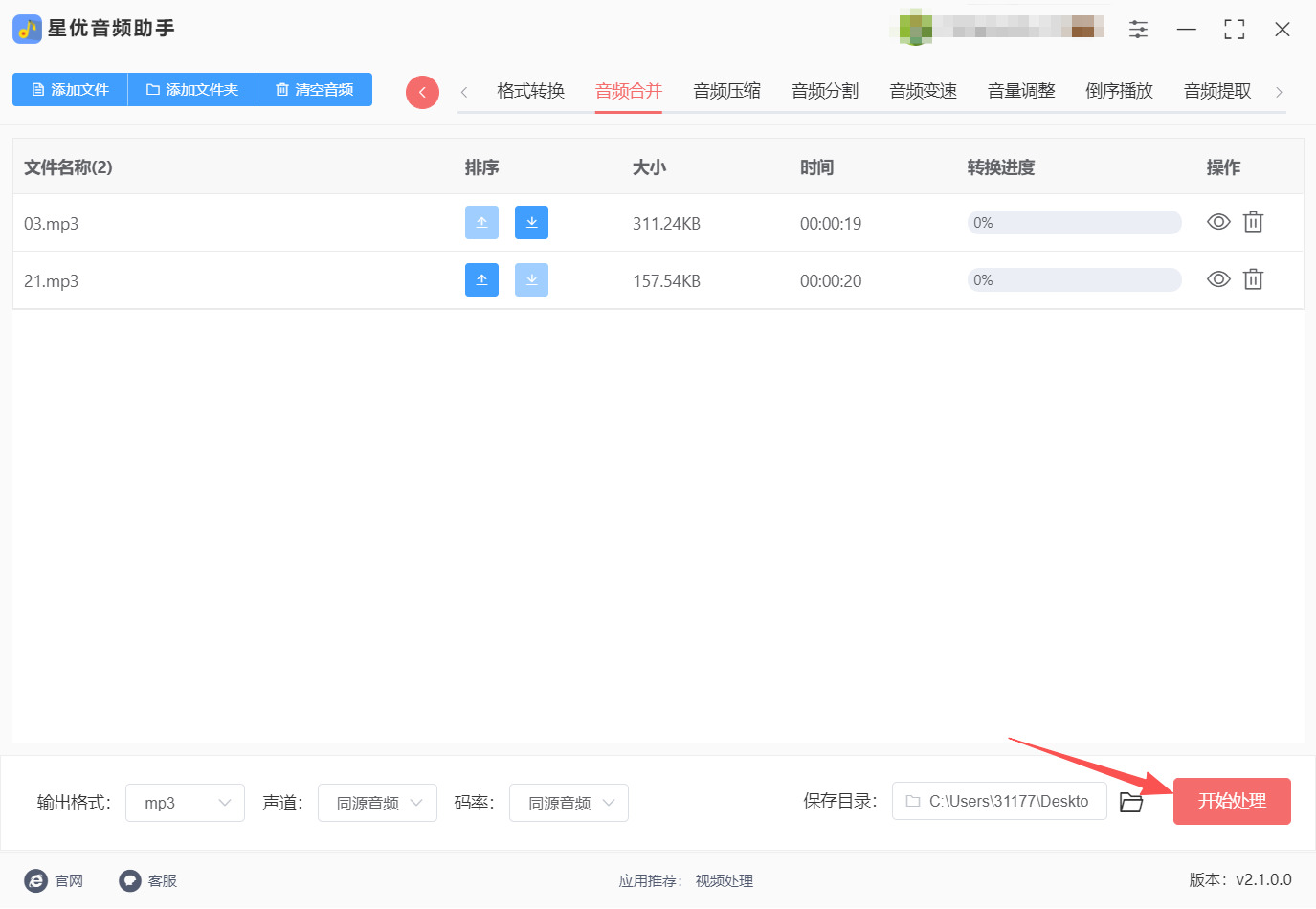Preview 21.mp3 with the eye icon

(x=1218, y=279)
